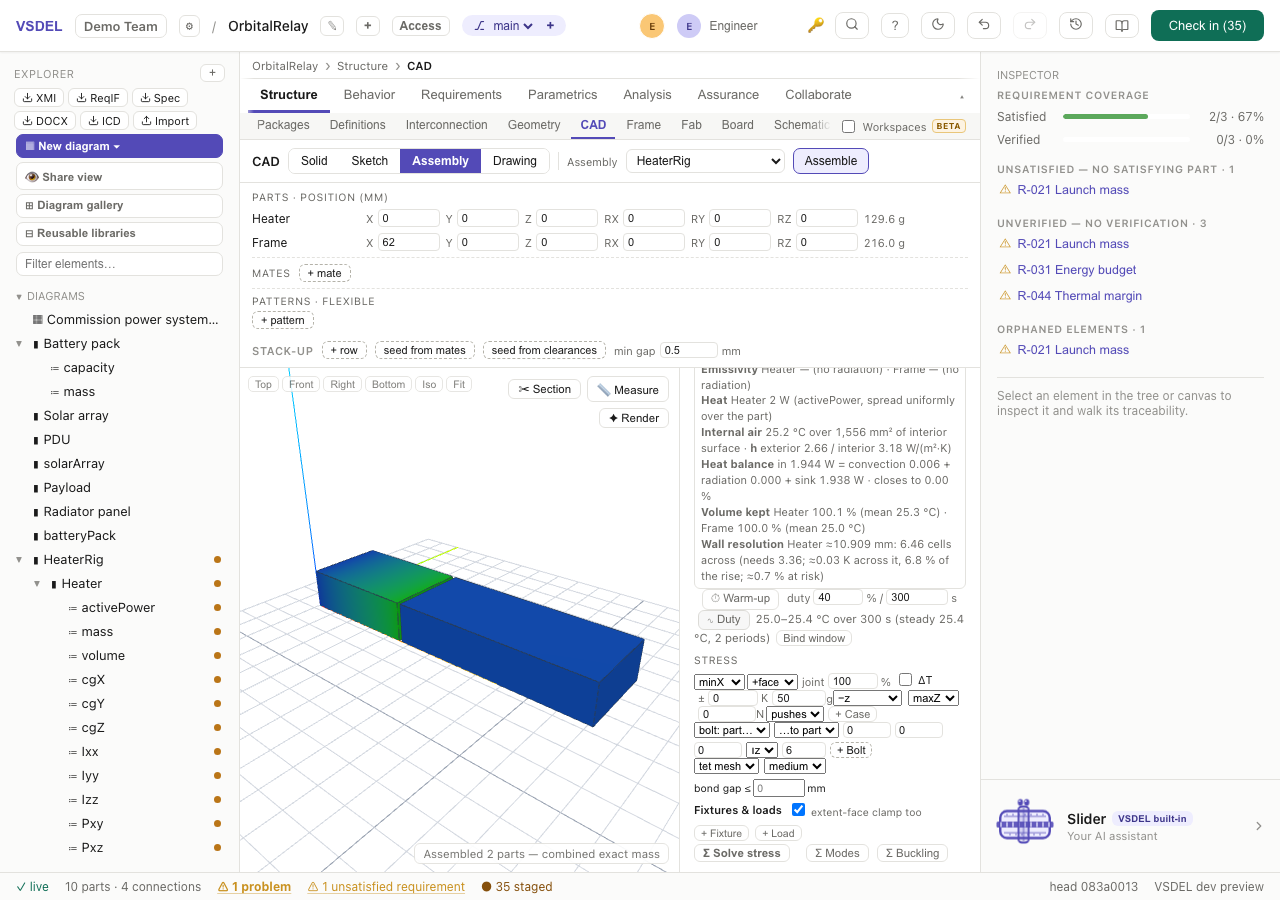Viewport: 1280px width, 900px height.
Task: Click the plus button next to OrbitalRelay
Action: 368,26
